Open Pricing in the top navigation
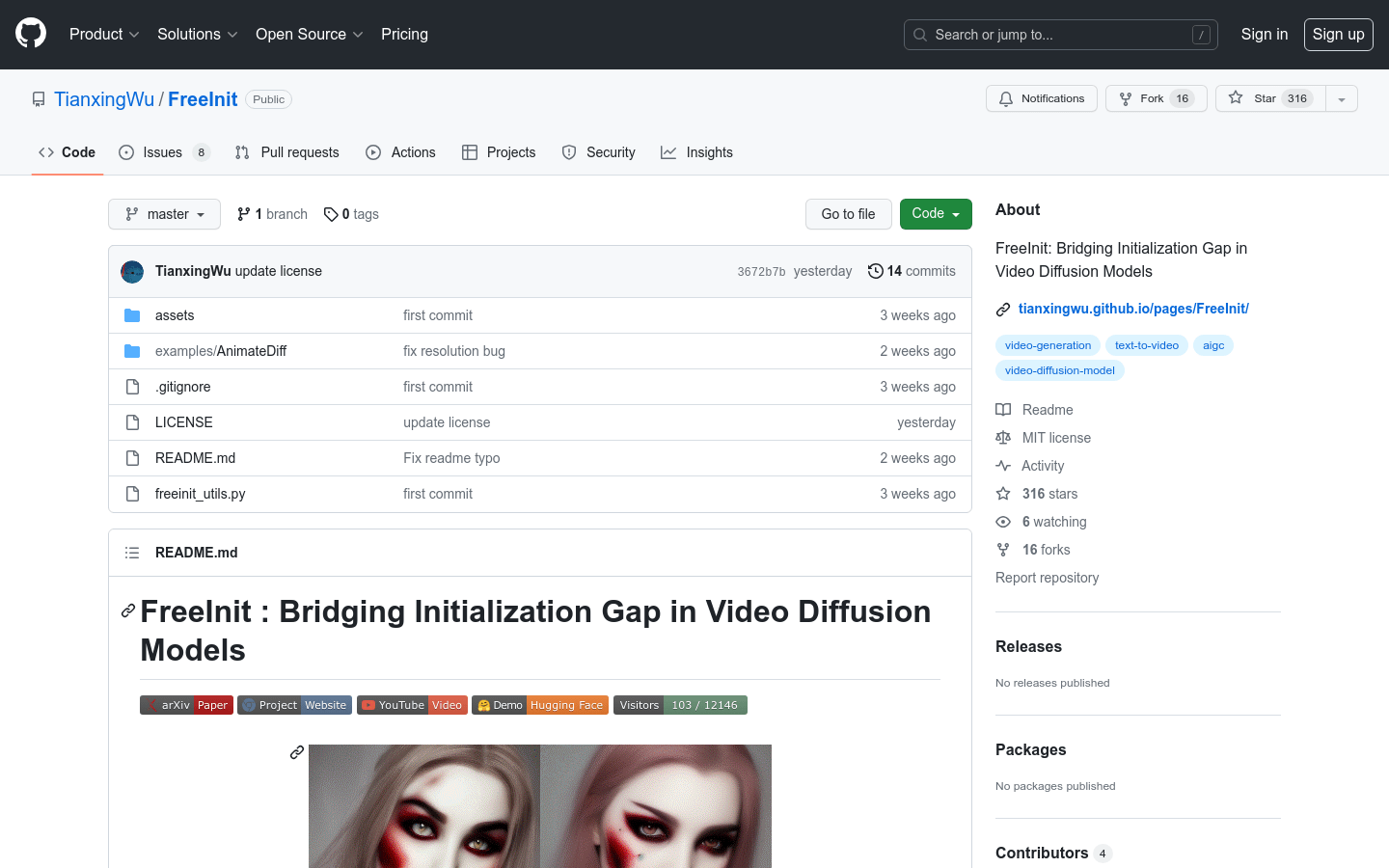1389x868 pixels. (404, 34)
